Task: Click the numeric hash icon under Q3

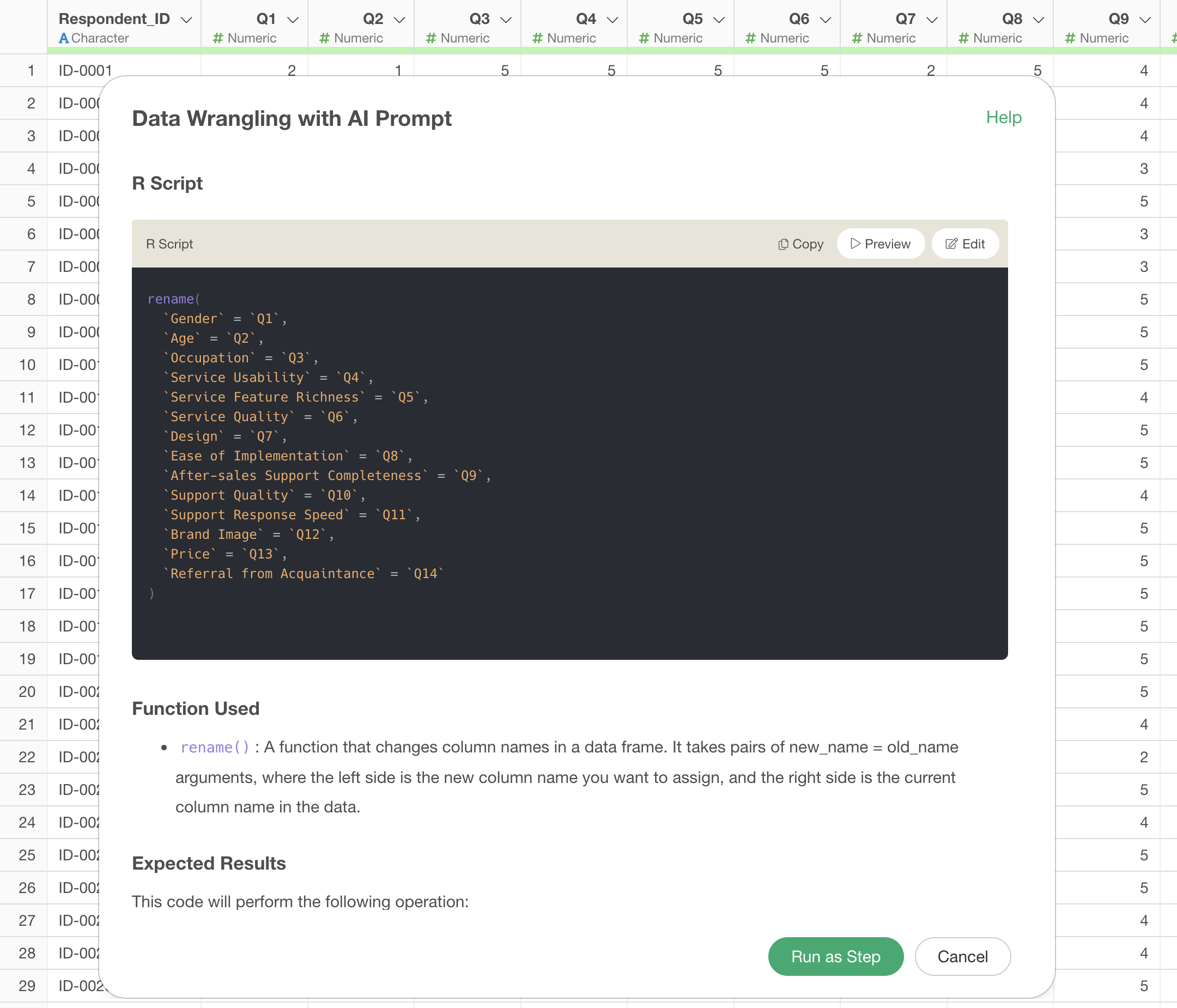Action: (x=430, y=38)
